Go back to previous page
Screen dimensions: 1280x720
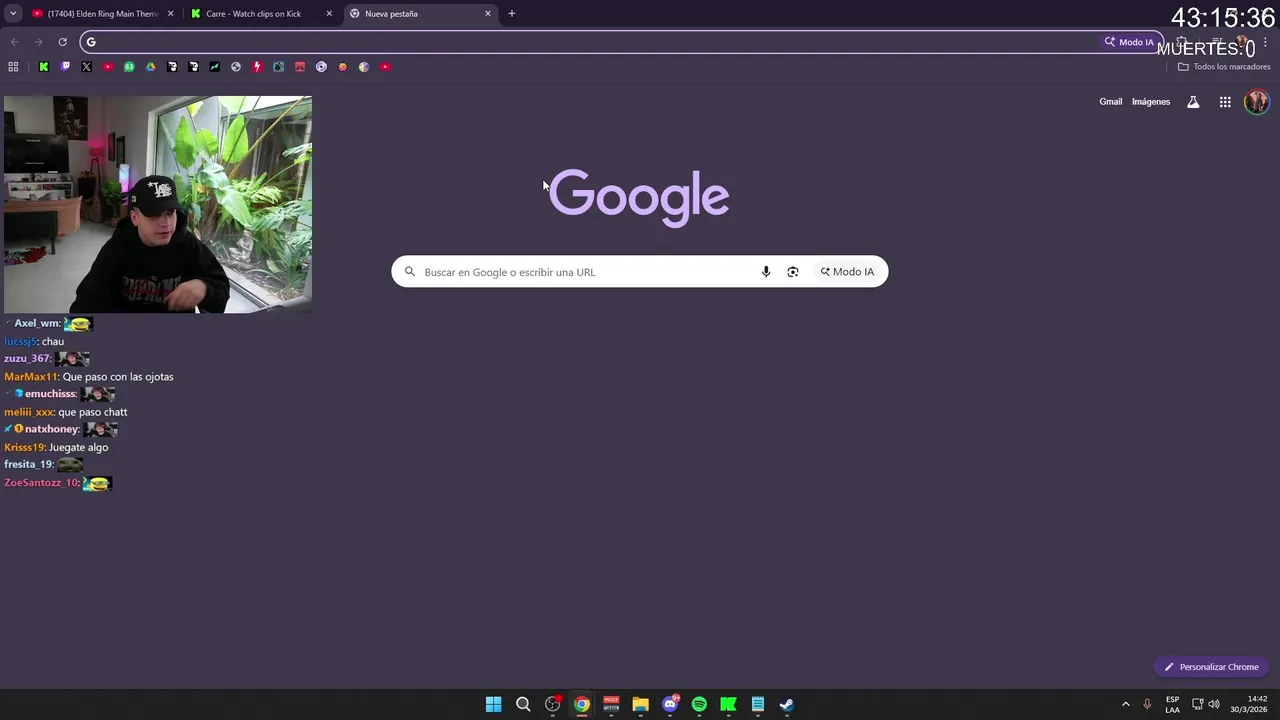pyautogui.click(x=14, y=42)
